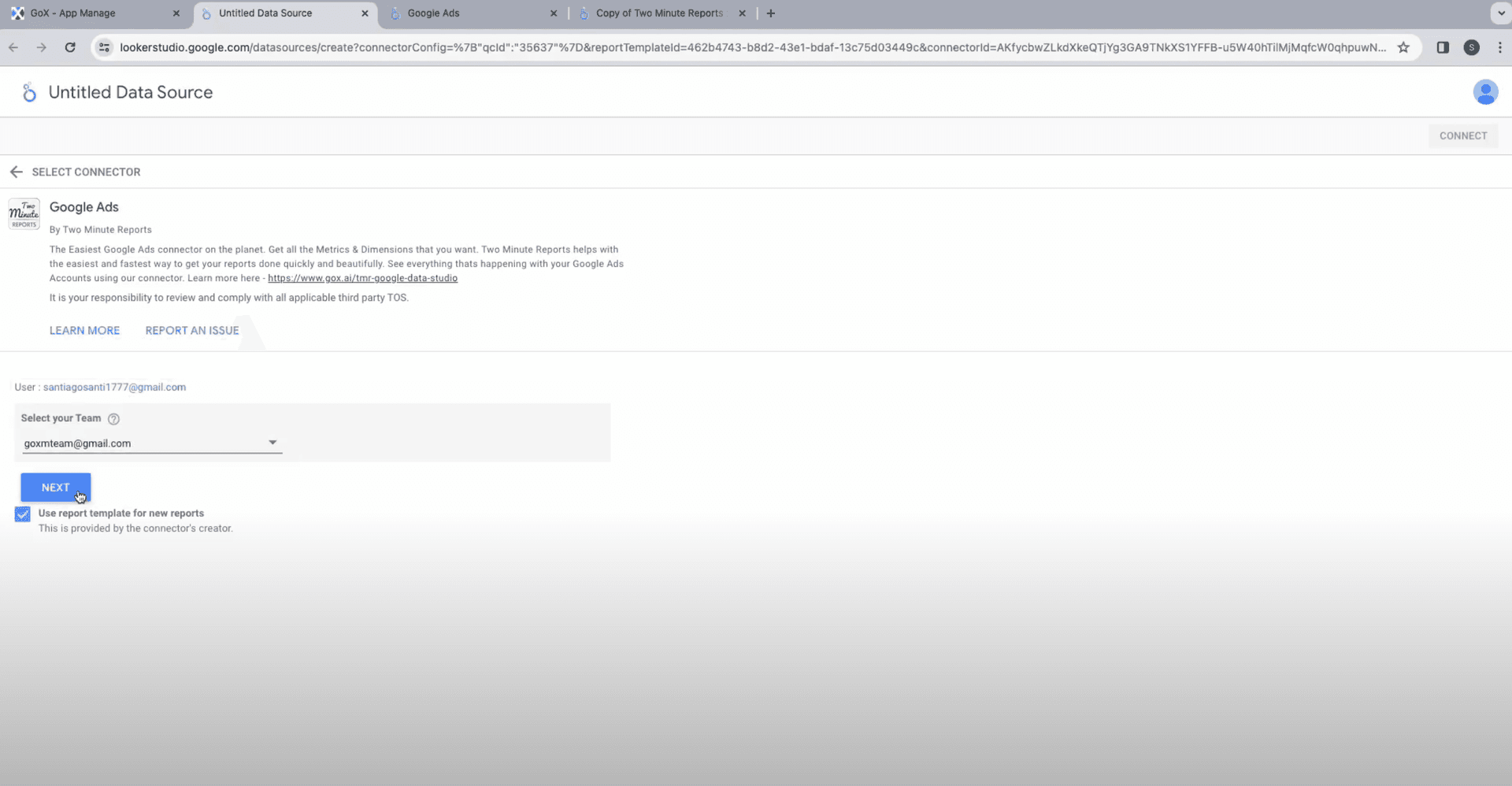Open the Select your Team dropdown

tap(151, 443)
